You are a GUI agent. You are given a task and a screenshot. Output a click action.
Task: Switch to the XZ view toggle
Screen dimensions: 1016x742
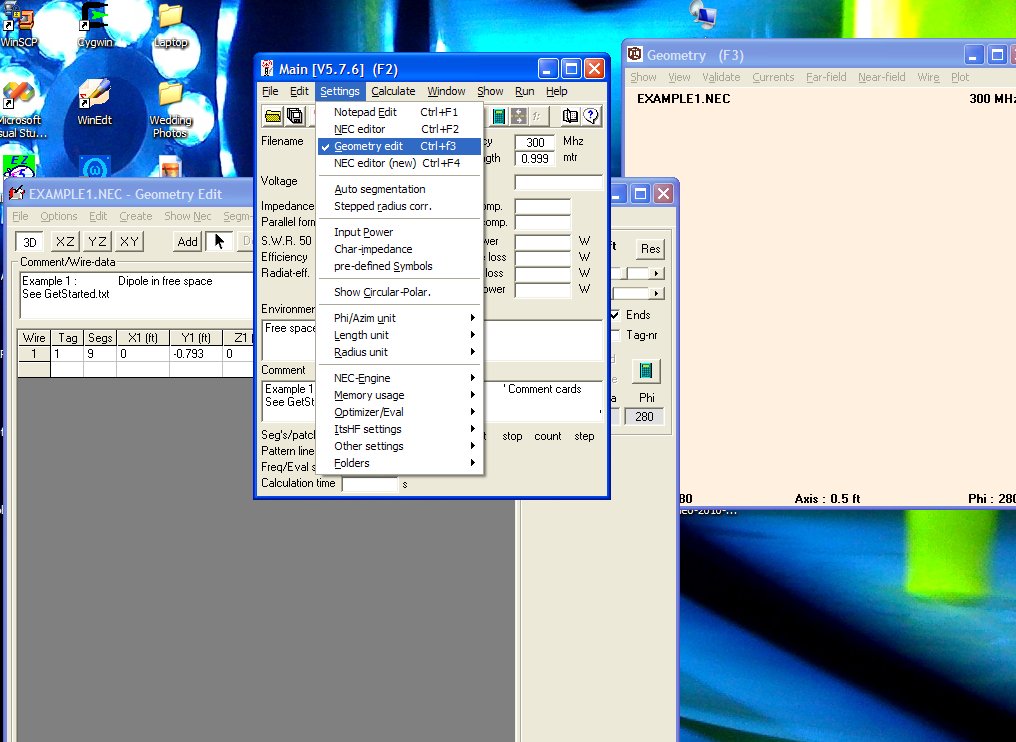point(64,241)
